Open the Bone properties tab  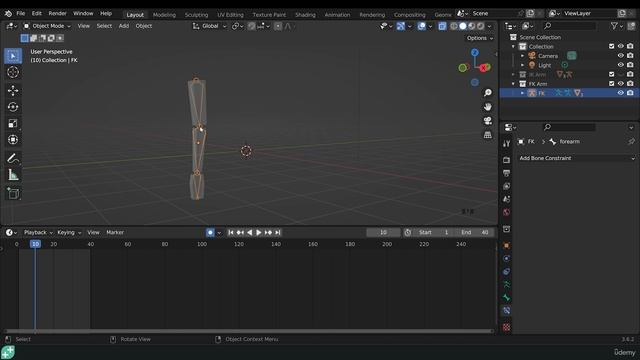tap(507, 298)
